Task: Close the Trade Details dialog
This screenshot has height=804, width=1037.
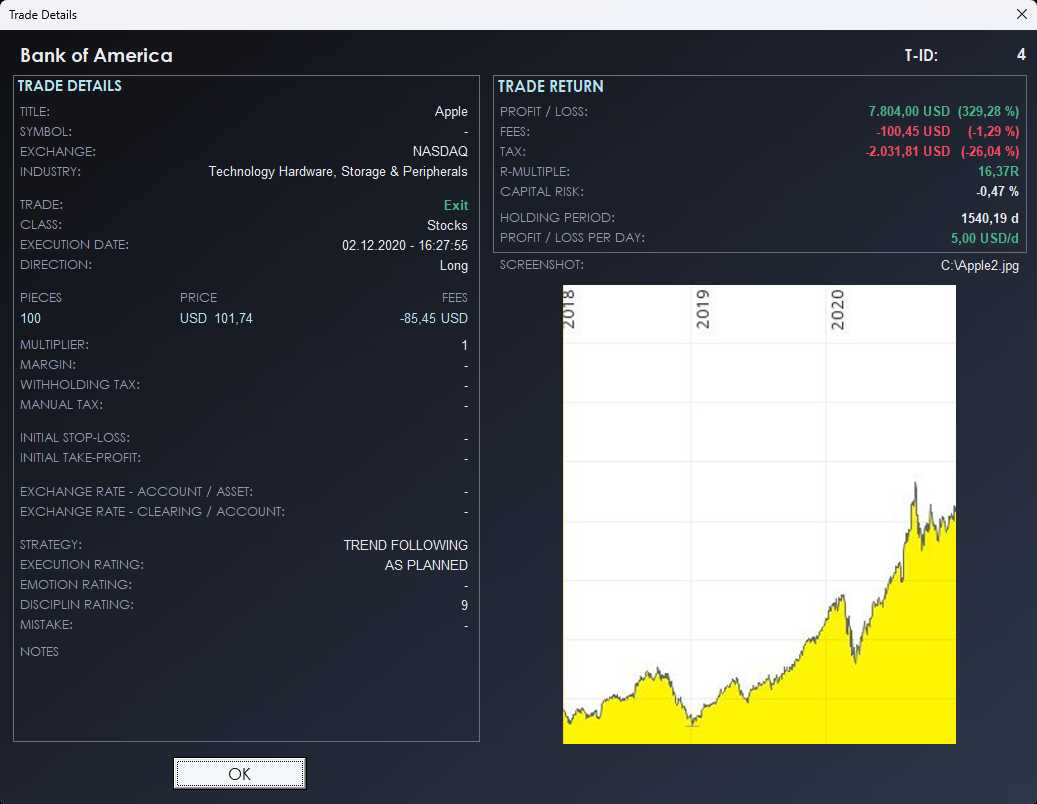Action: [x=1021, y=14]
